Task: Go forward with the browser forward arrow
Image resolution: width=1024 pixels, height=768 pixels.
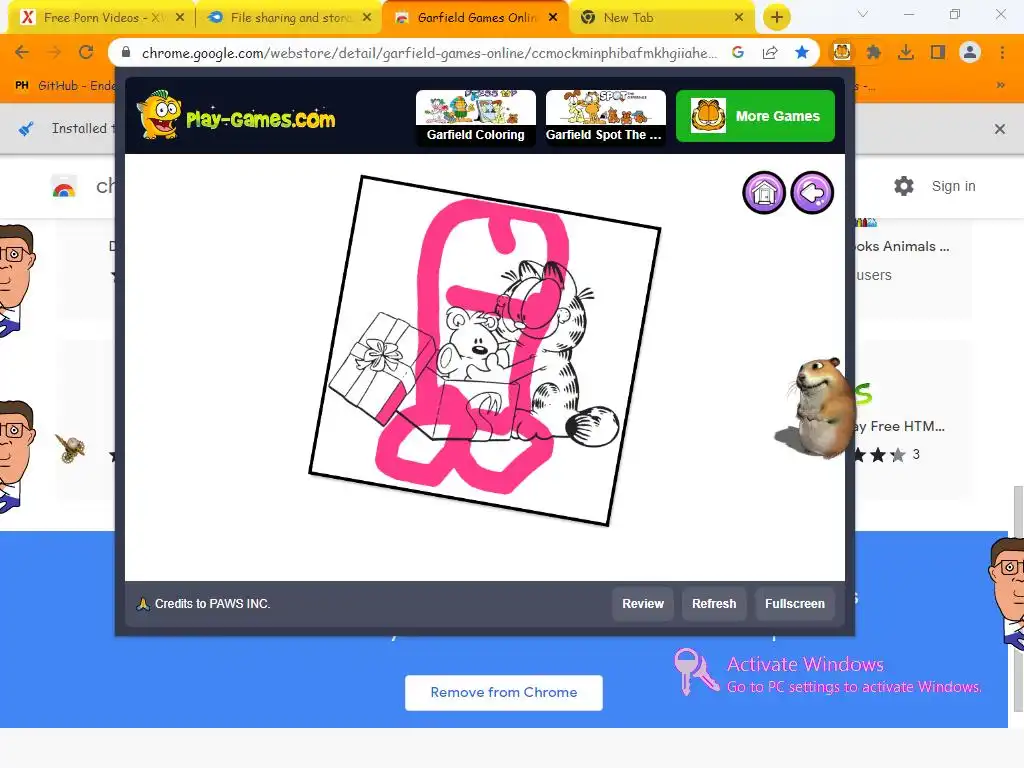Action: [54, 52]
